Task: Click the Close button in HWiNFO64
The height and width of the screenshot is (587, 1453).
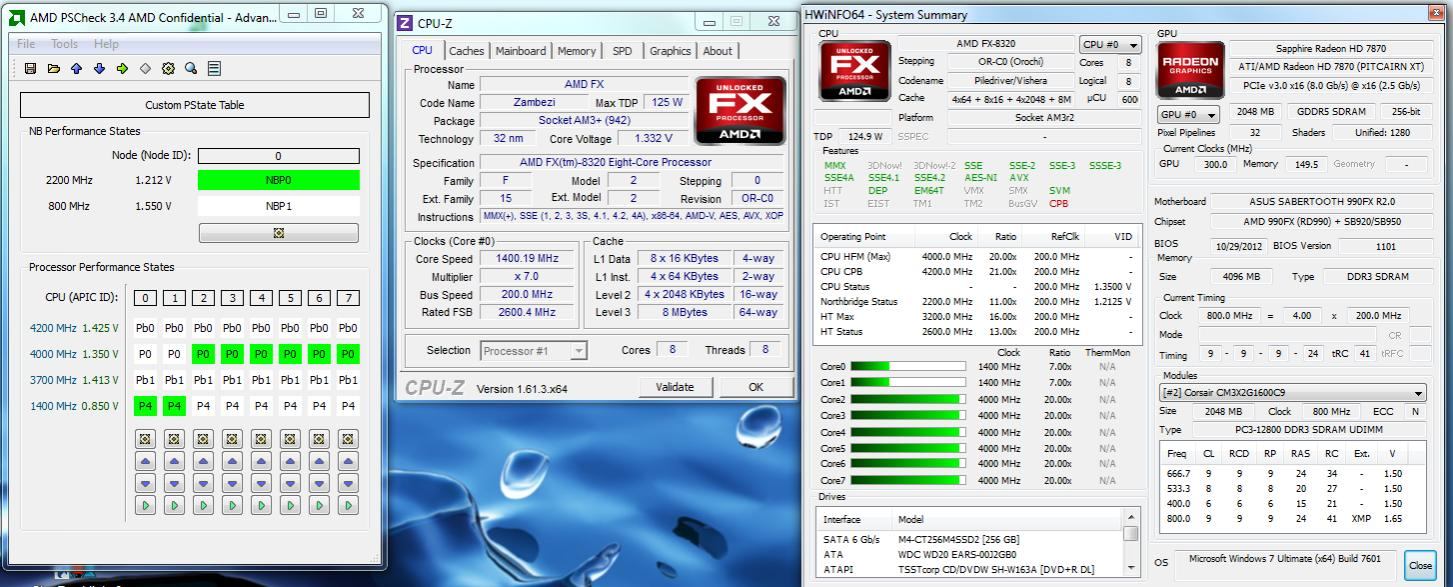Action: (x=1420, y=565)
